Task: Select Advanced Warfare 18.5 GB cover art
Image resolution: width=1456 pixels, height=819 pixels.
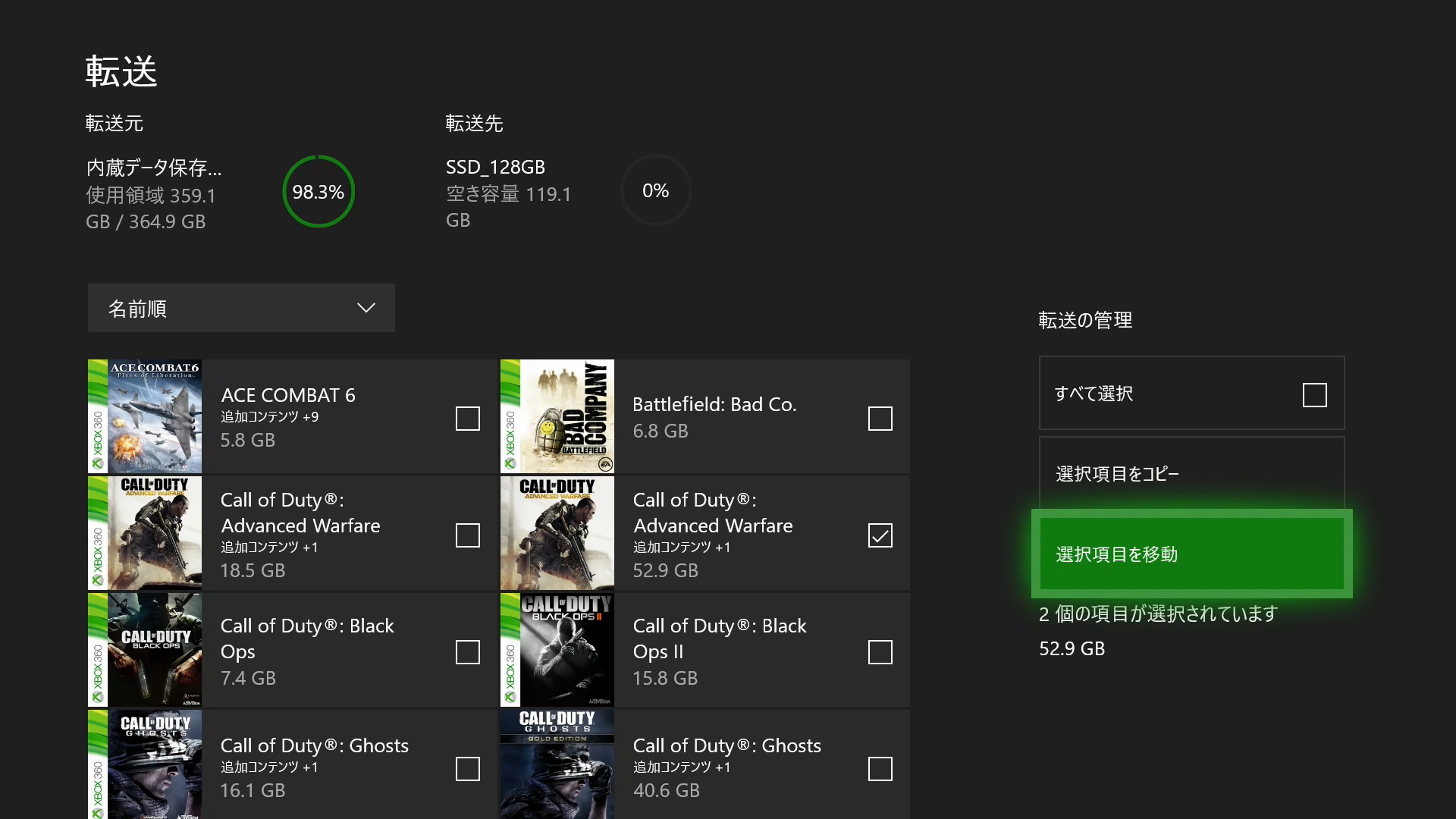Action: click(145, 533)
